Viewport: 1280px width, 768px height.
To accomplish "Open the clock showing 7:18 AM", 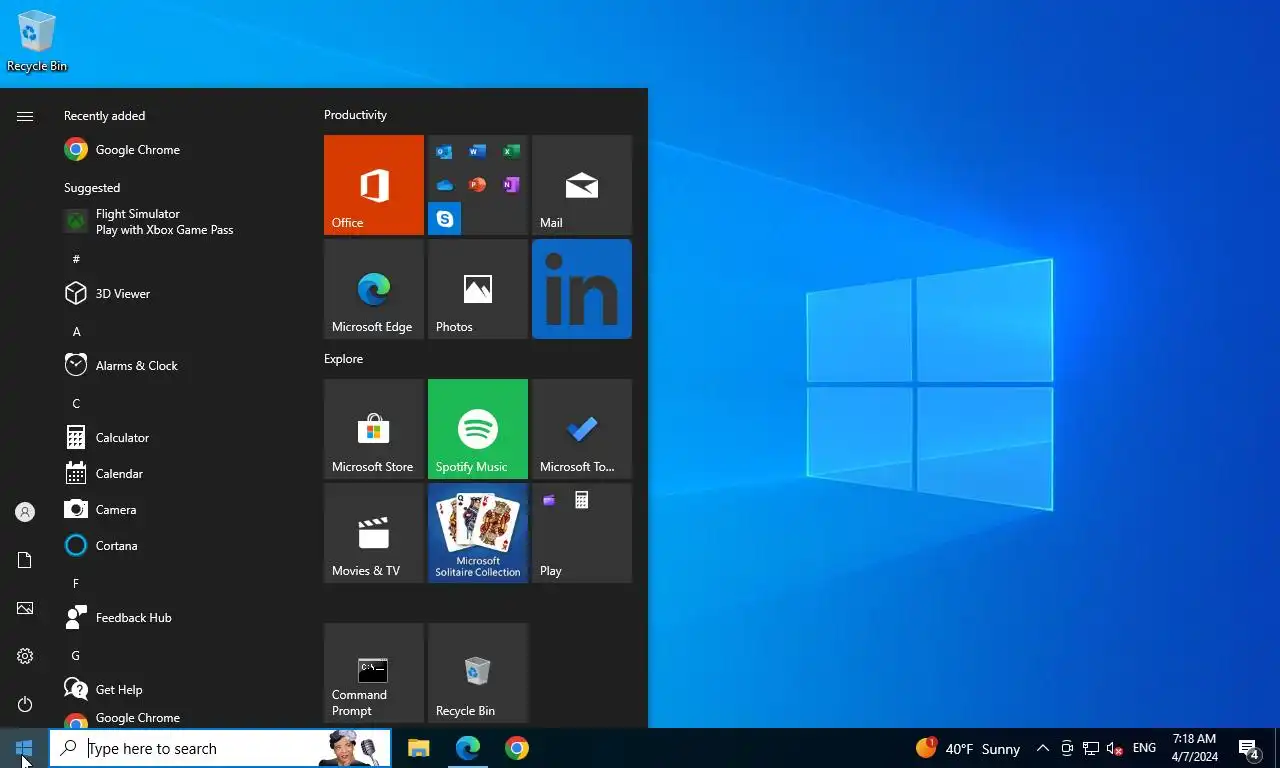I will [x=1195, y=748].
